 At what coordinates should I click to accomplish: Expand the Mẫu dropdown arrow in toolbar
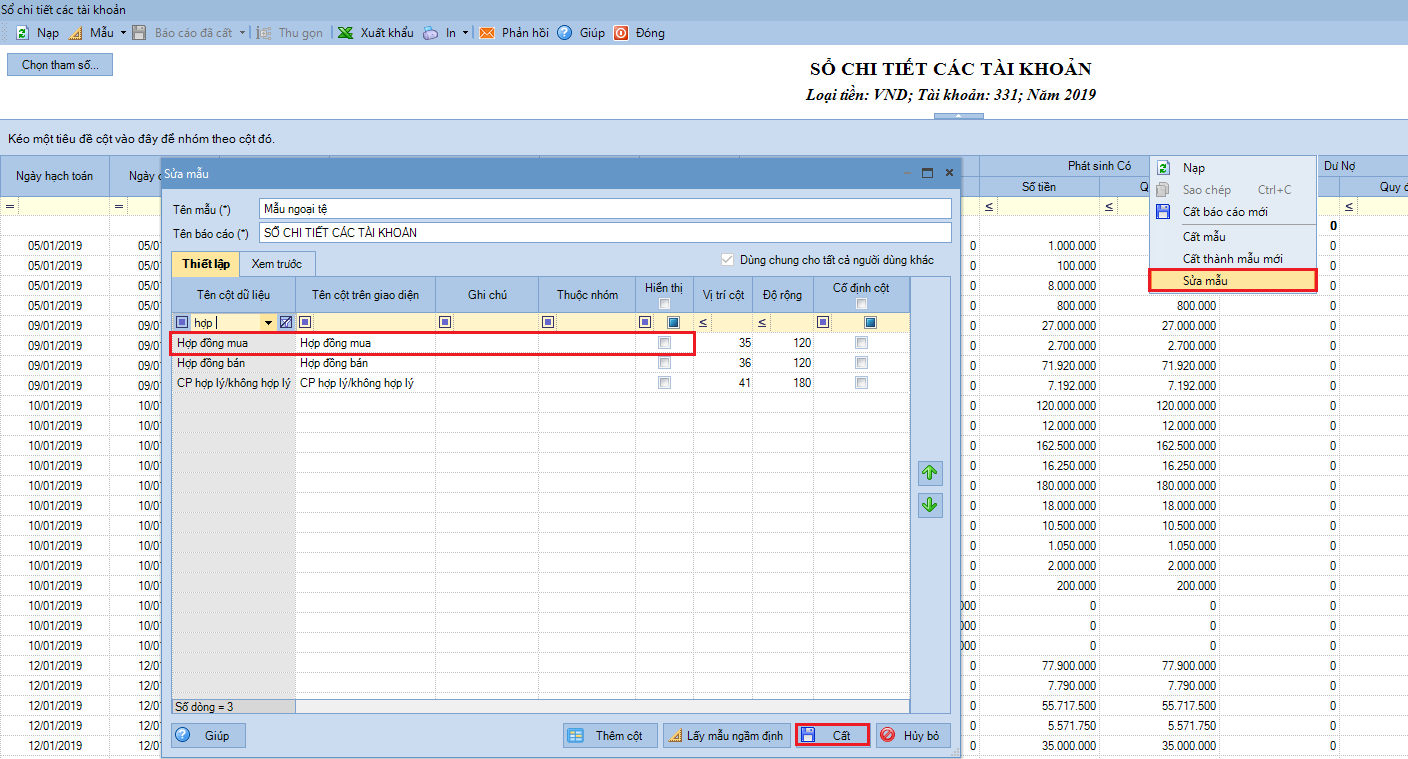click(123, 33)
